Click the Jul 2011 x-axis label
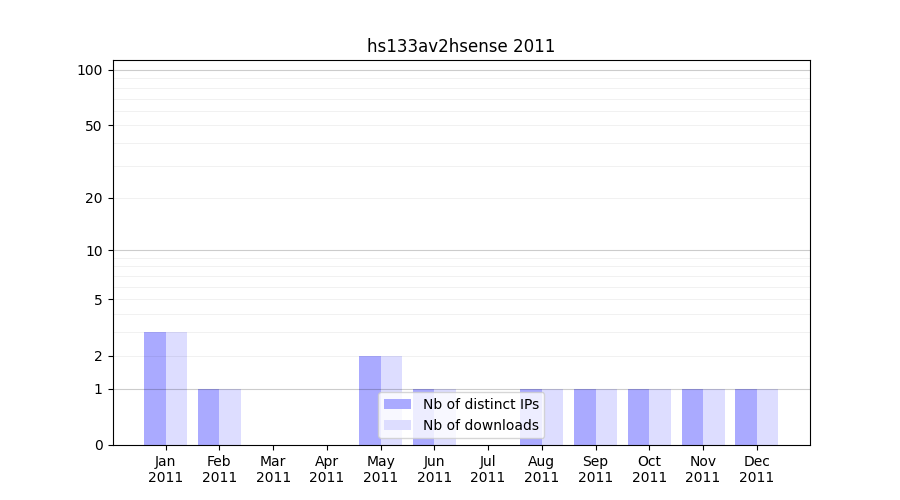Screen dimensions: 900x500 pos(488,469)
